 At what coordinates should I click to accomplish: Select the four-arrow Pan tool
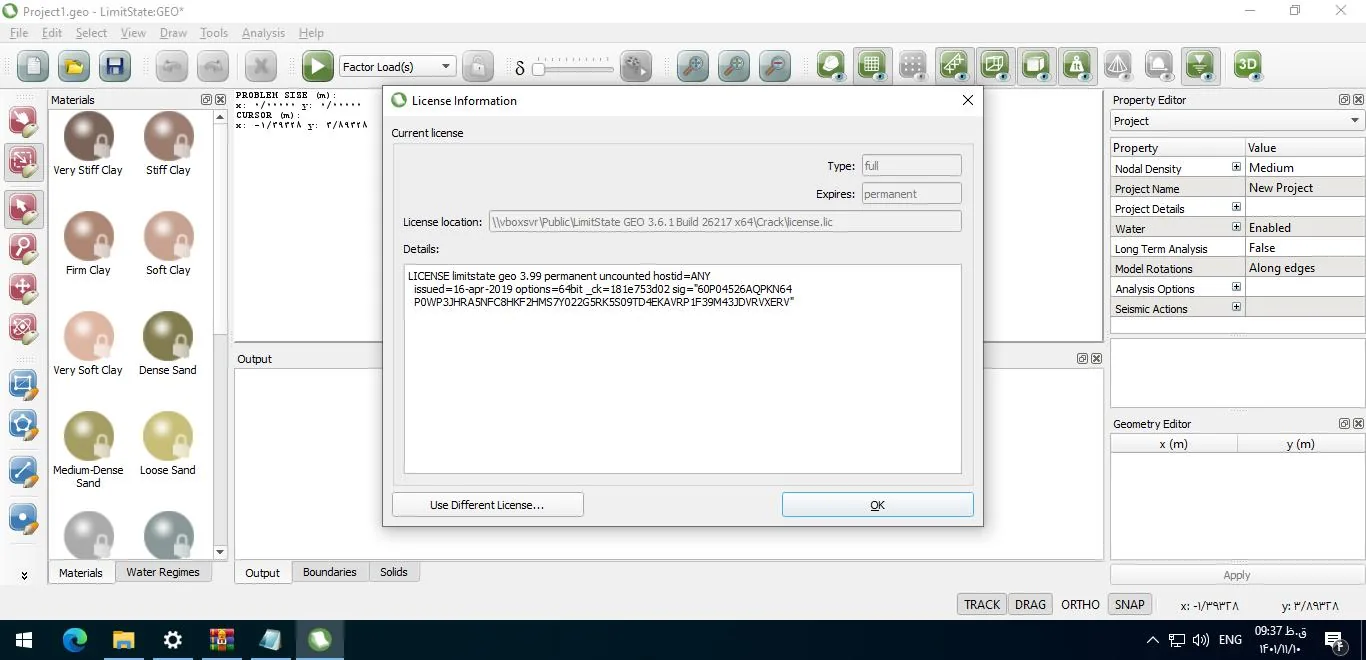click(23, 288)
